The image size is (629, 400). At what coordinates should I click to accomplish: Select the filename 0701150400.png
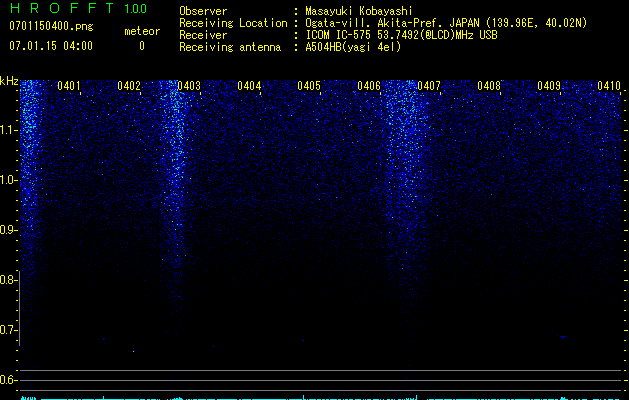click(51, 26)
